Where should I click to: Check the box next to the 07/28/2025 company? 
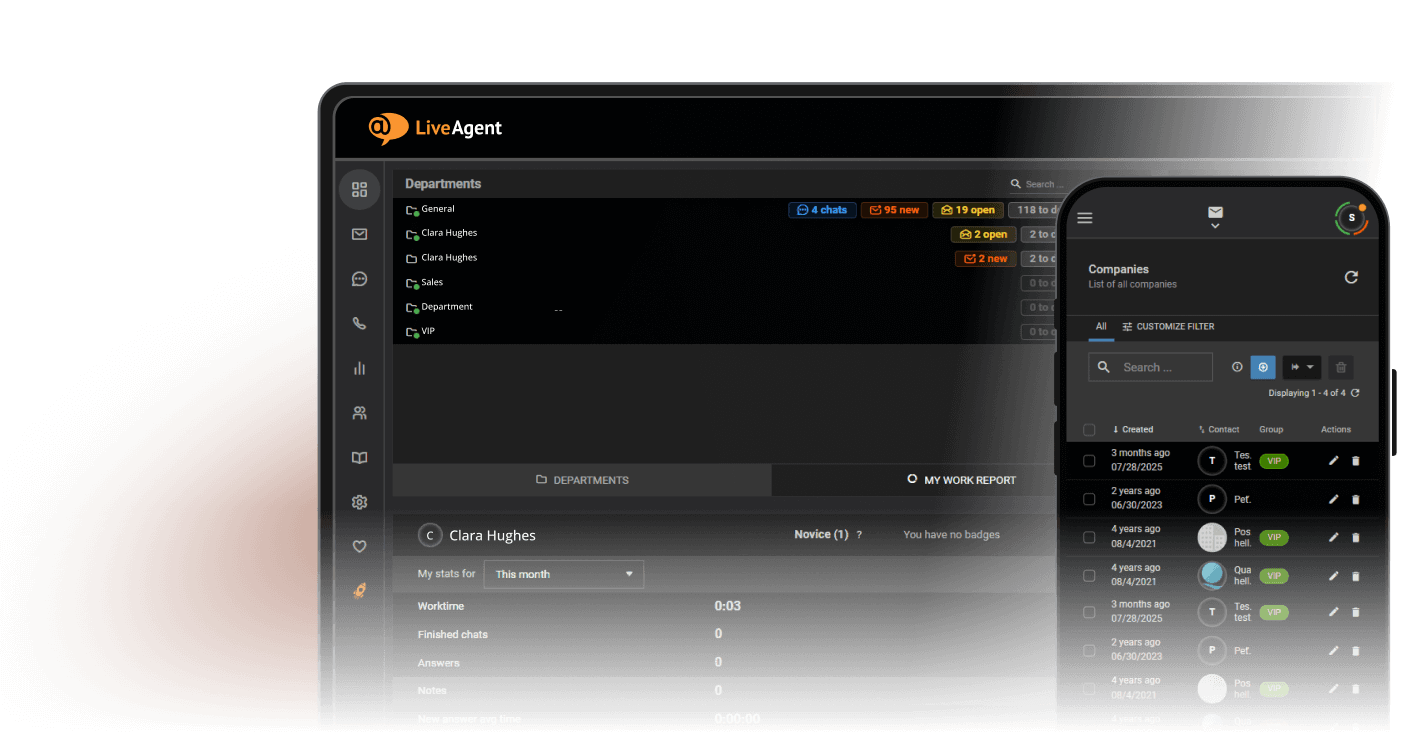coord(1089,460)
